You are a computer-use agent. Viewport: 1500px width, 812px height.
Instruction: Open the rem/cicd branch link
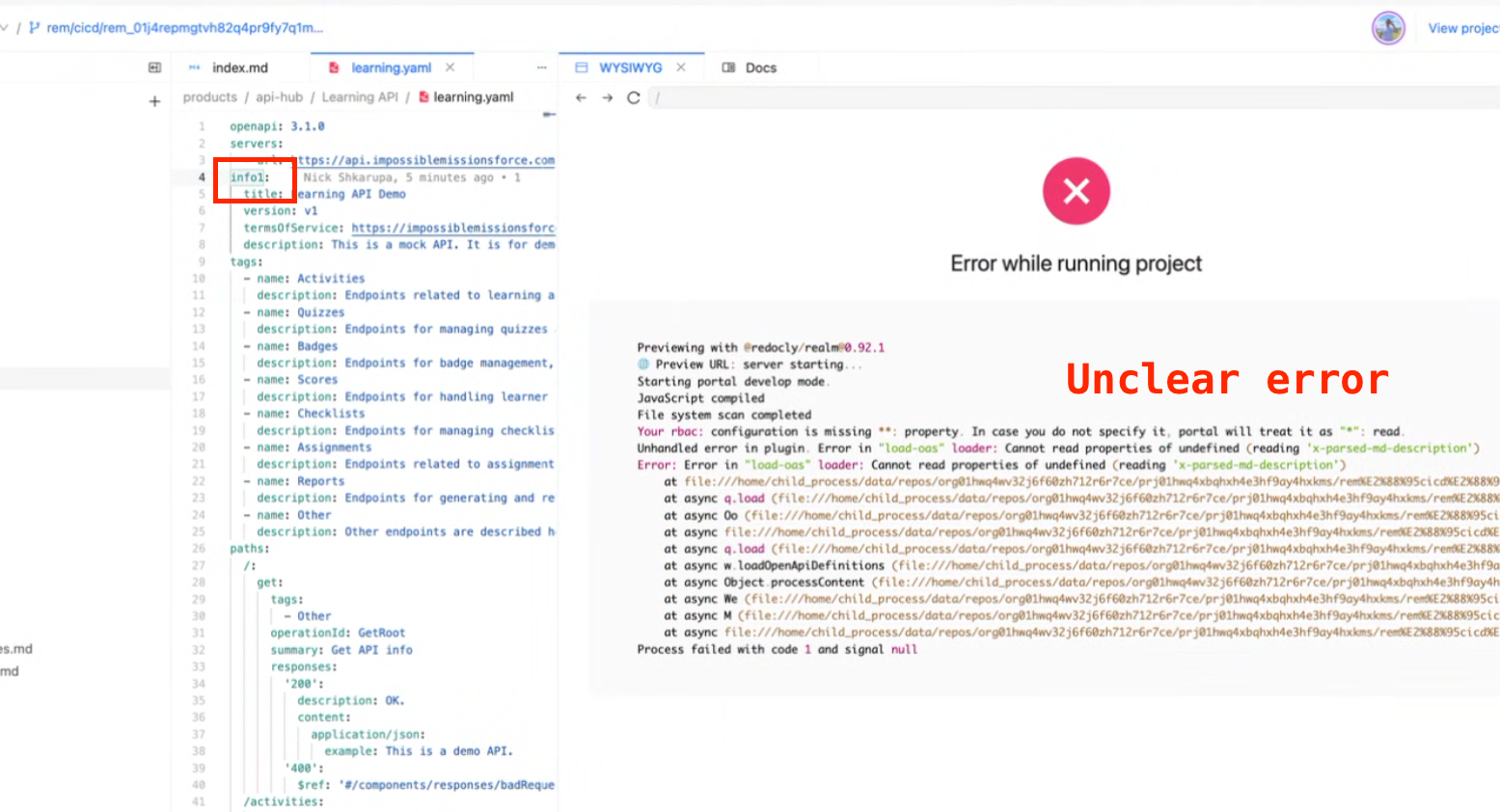184,28
